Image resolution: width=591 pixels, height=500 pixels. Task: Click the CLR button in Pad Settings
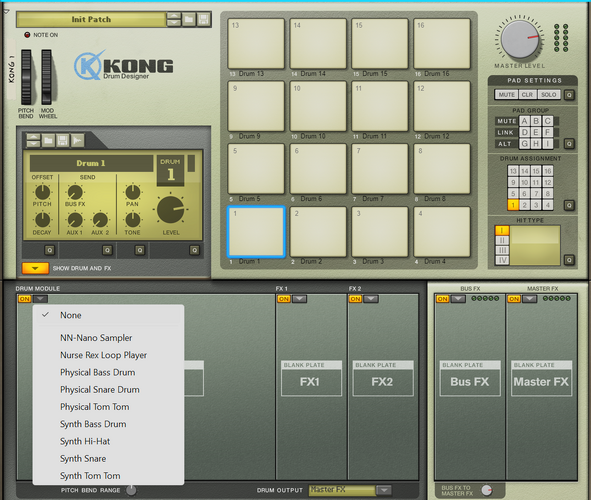pyautogui.click(x=527, y=95)
